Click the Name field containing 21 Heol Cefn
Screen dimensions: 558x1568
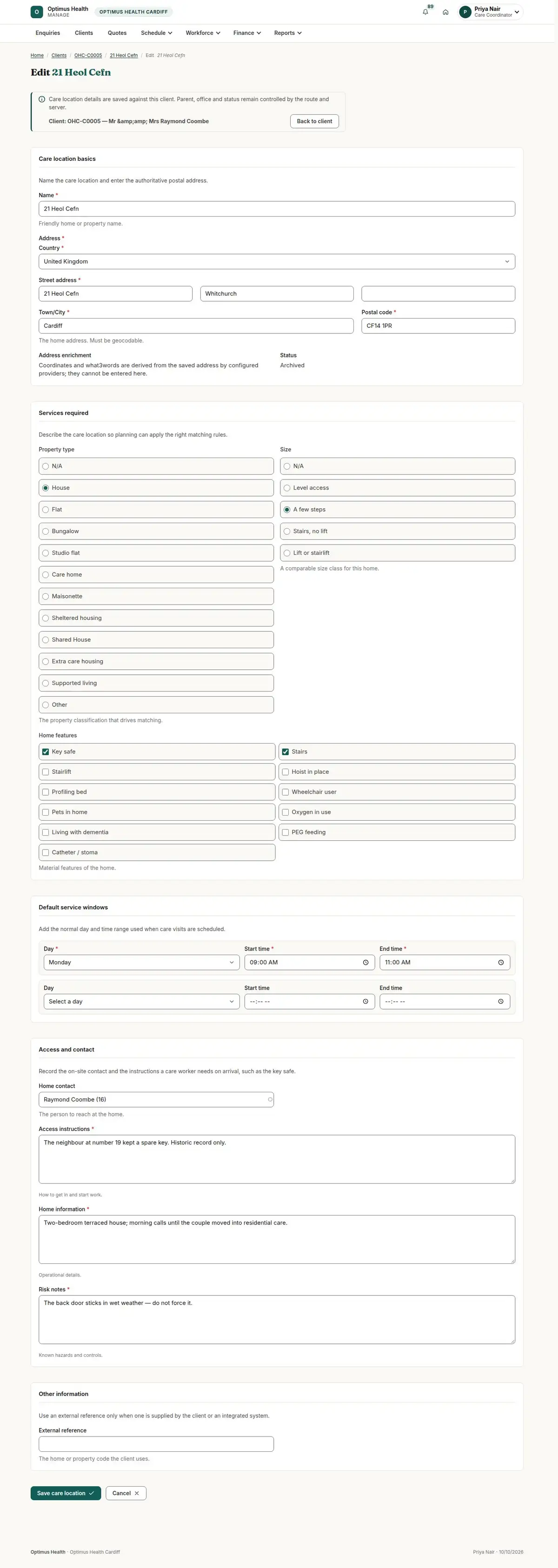[x=277, y=209]
